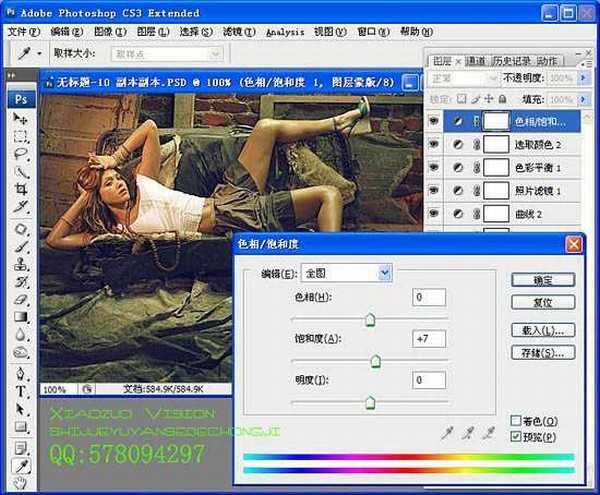Screen dimensions: 600x495
Task: Open the 滤镜(T) menu
Action: (235, 32)
